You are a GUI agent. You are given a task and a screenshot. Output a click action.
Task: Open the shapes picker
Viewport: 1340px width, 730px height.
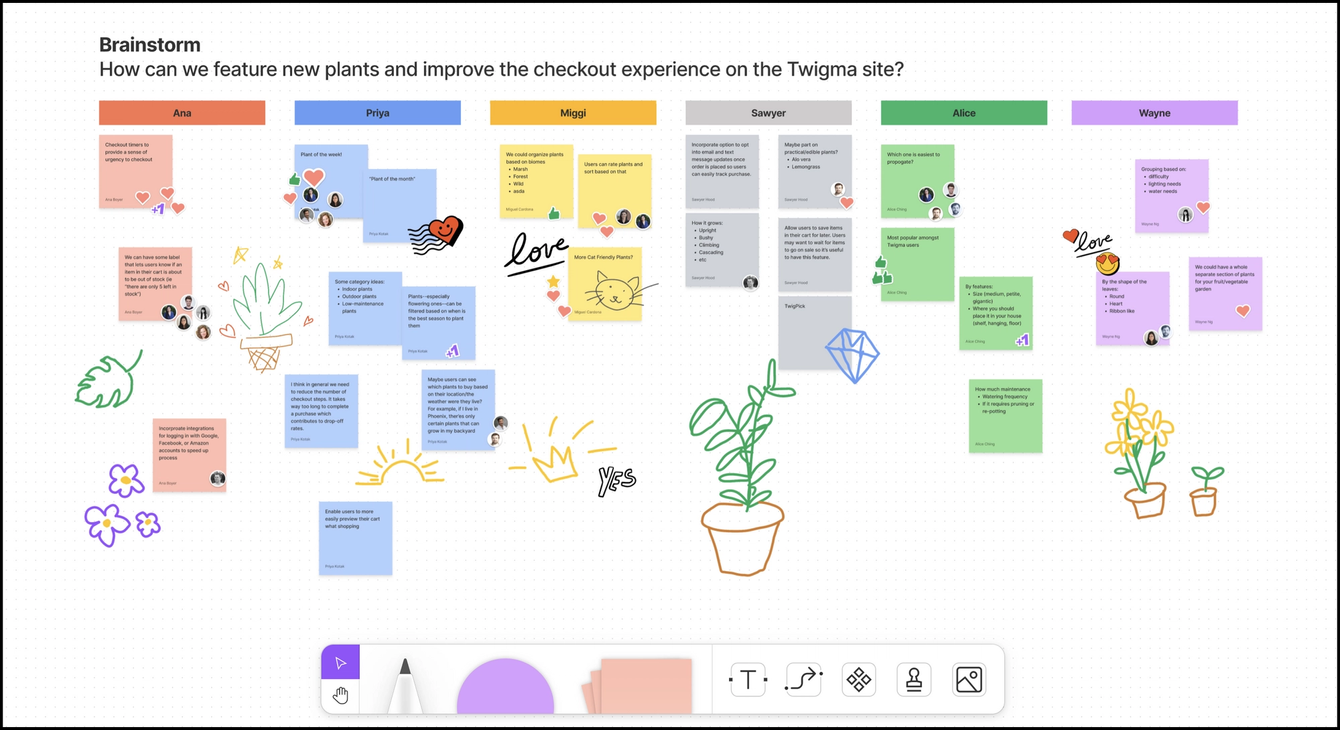858,679
